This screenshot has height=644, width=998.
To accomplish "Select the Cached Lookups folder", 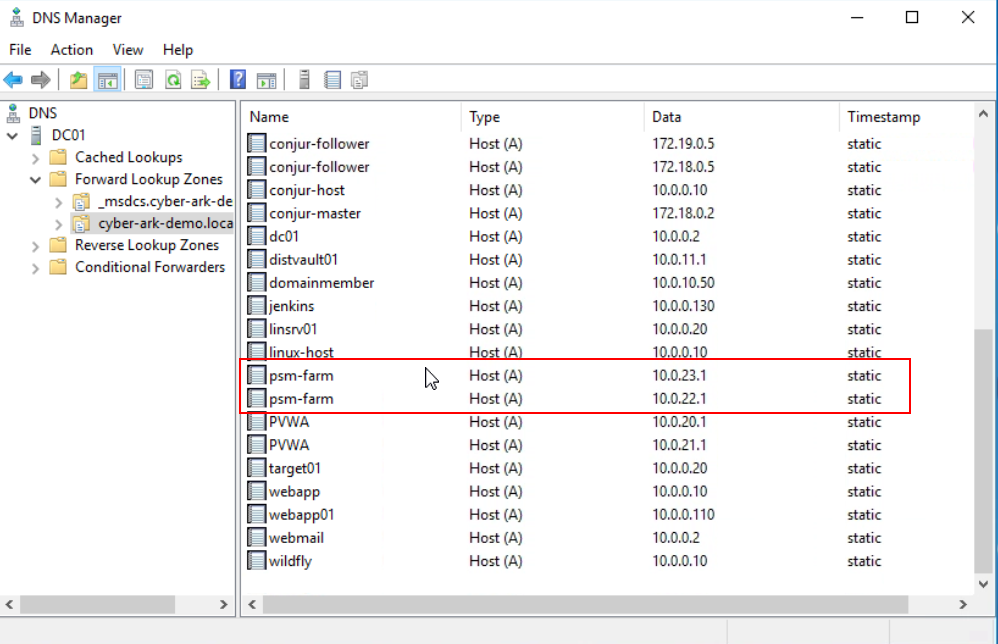I will pos(129,157).
